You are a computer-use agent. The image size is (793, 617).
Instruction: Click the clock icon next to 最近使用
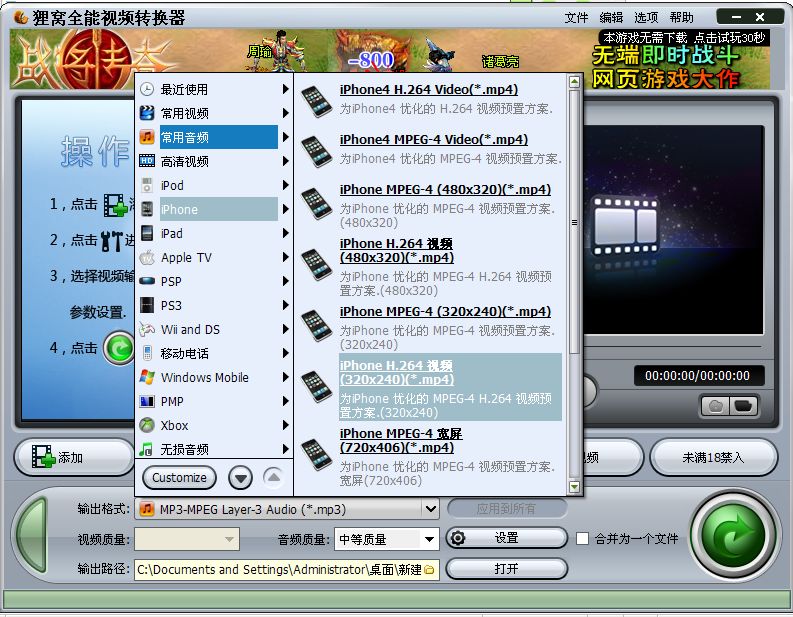pyautogui.click(x=147, y=90)
